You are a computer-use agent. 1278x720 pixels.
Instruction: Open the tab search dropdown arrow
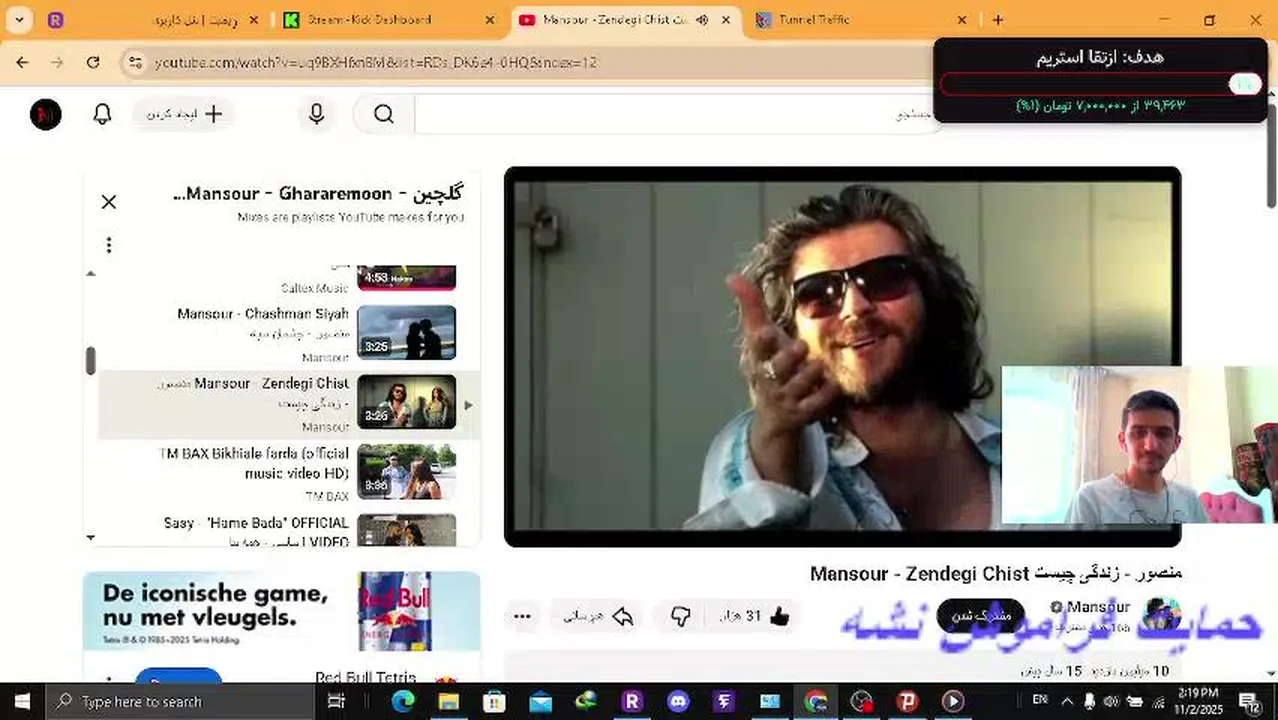[18, 20]
